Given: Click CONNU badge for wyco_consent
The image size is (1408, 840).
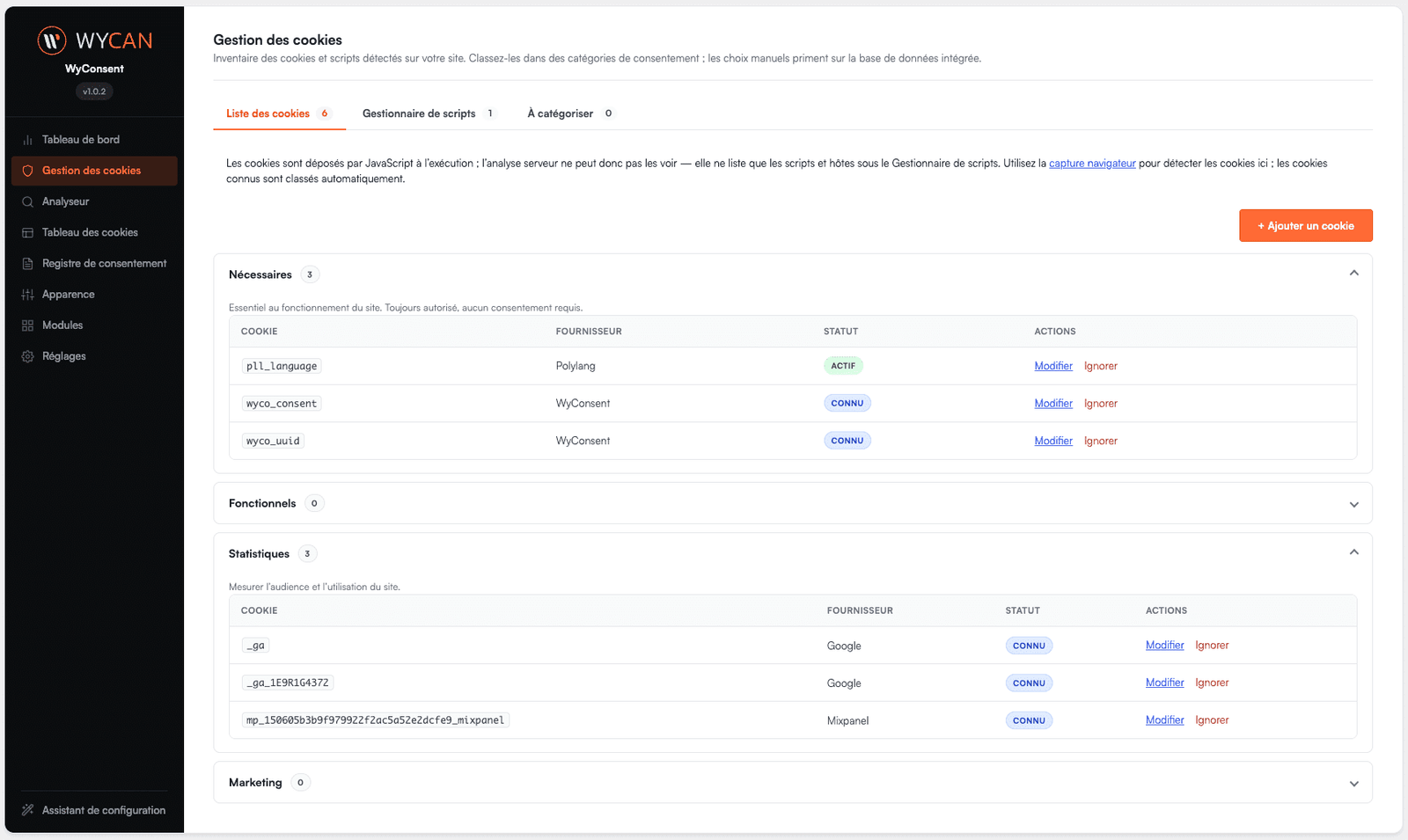Looking at the screenshot, I should pos(847,403).
